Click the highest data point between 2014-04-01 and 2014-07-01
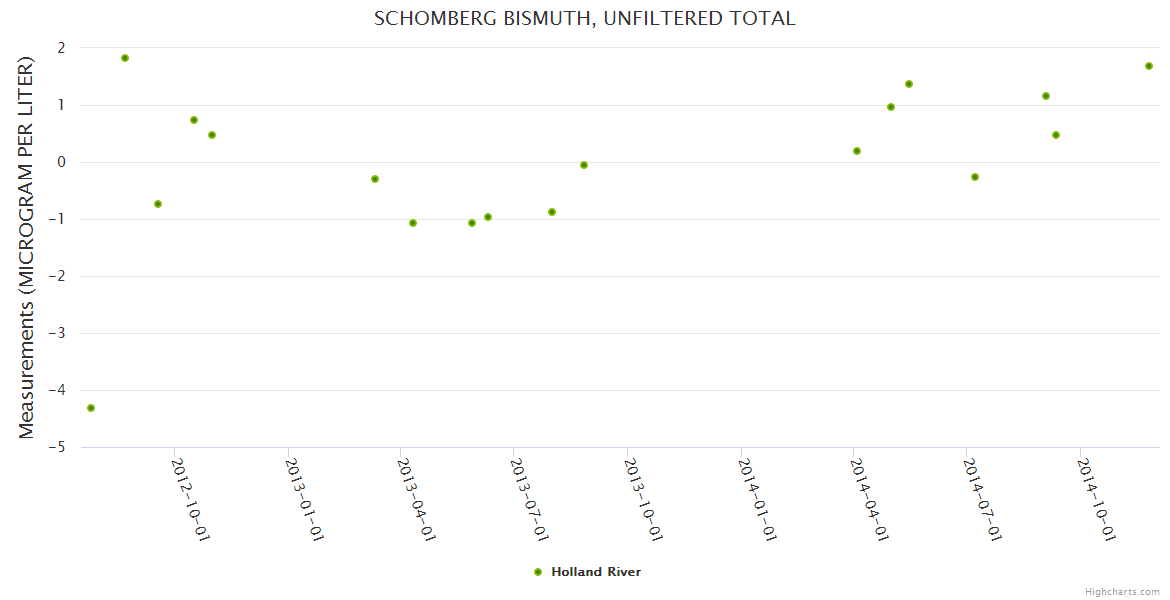This screenshot has height=600, width=1170. point(909,84)
